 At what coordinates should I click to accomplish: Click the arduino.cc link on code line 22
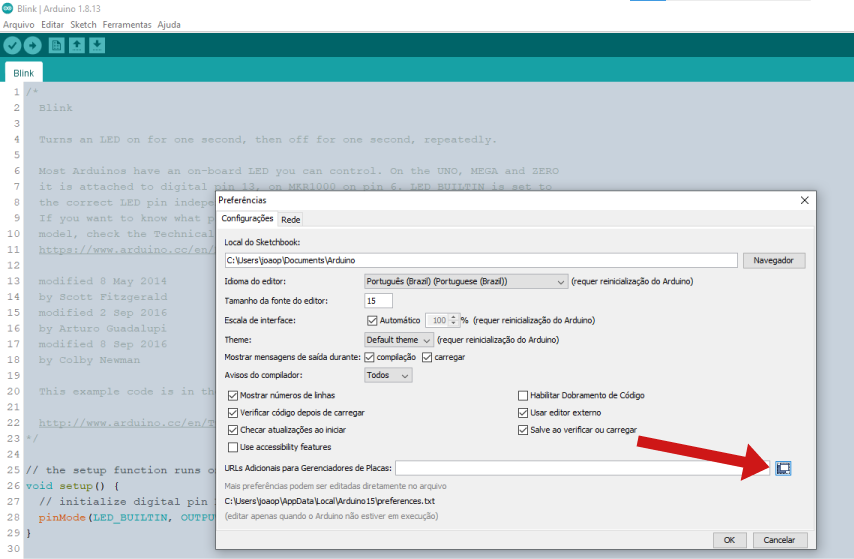pyautogui.click(x=126, y=423)
